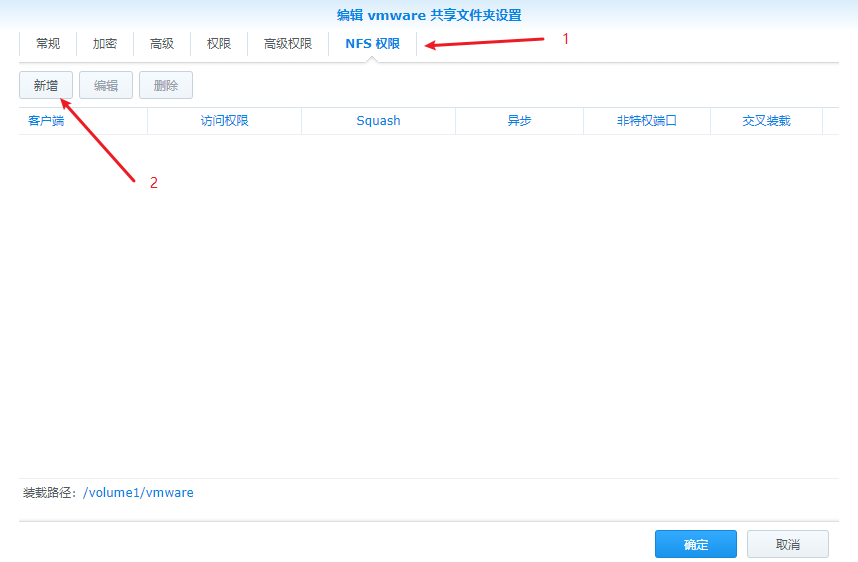Screen dimensions: 858x562
Task: Select the NFS 权限 tab
Action: tap(373, 44)
